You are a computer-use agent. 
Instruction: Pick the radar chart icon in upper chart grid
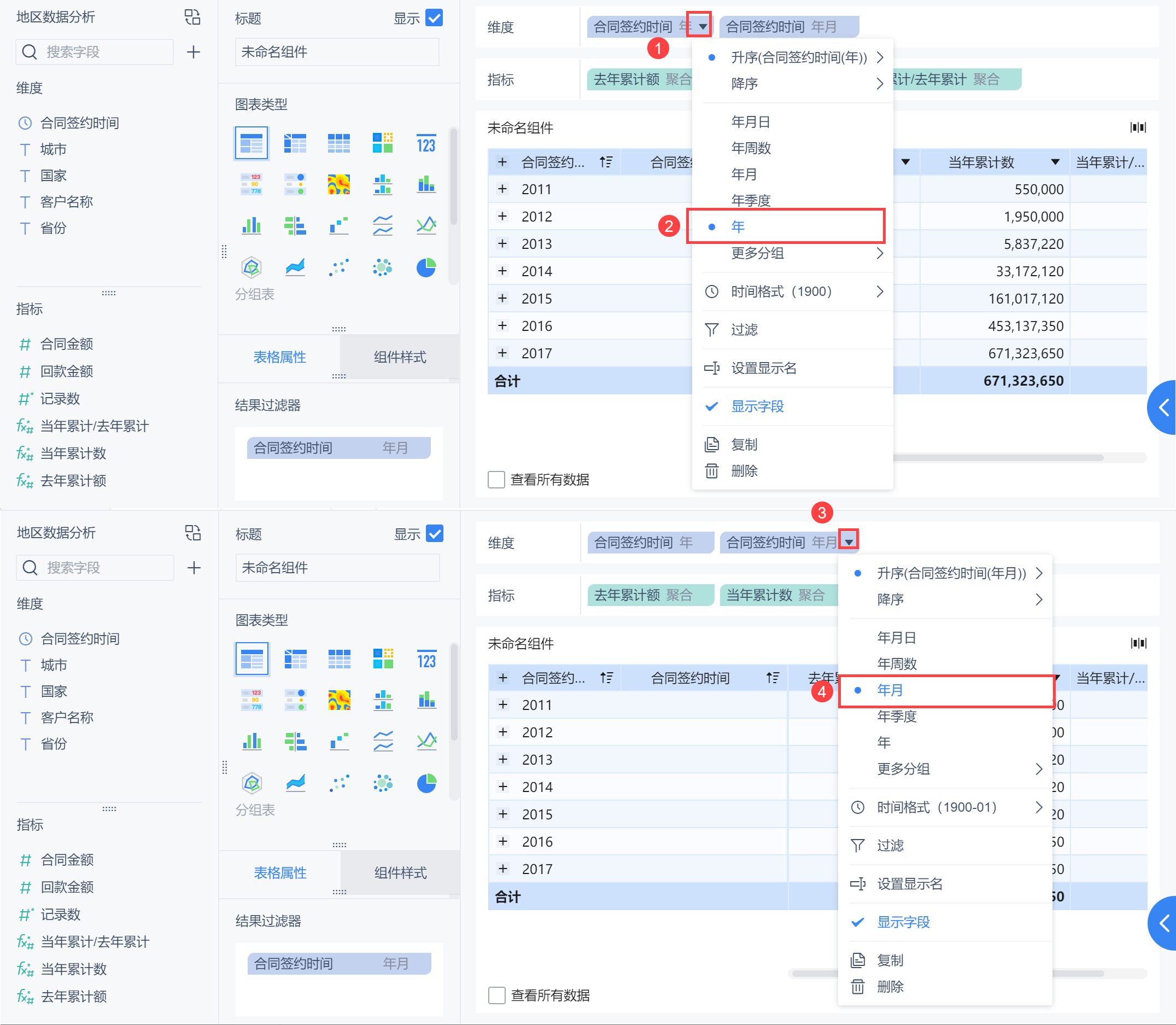pos(251,267)
